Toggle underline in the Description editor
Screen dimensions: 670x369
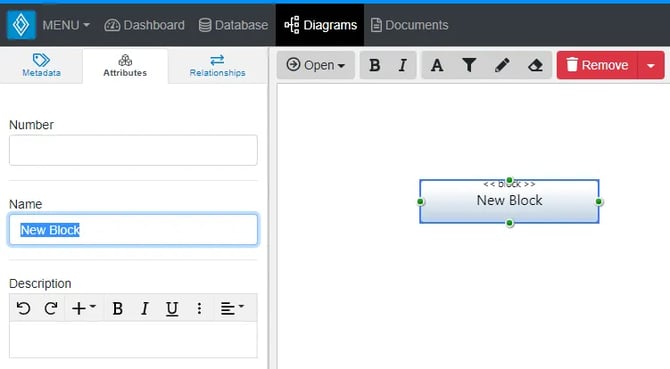click(x=172, y=308)
